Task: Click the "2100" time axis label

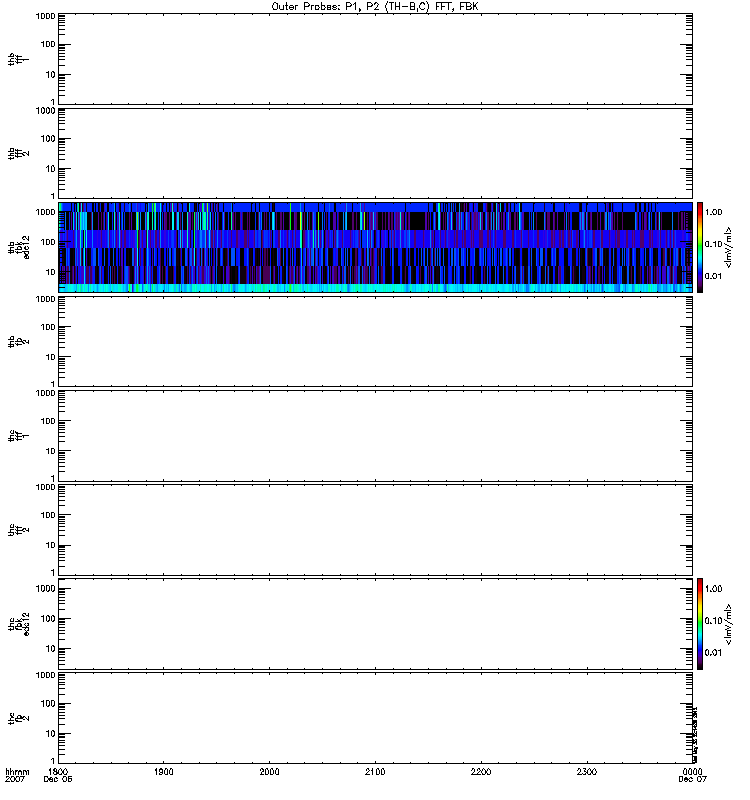Action: pyautogui.click(x=375, y=771)
